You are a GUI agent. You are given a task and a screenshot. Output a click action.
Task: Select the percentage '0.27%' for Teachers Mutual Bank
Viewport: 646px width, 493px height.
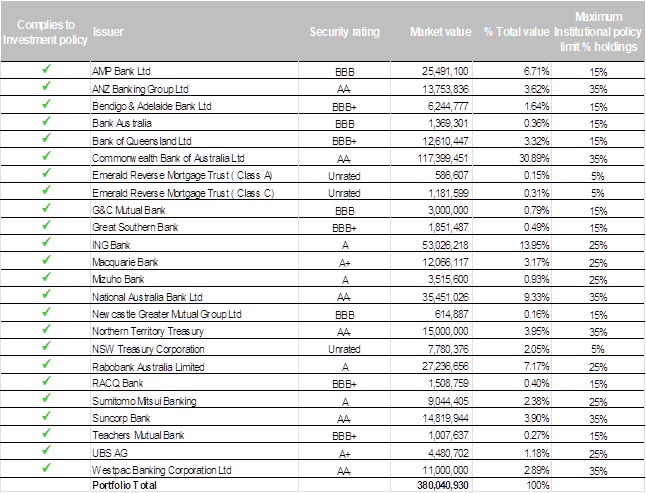point(537,435)
